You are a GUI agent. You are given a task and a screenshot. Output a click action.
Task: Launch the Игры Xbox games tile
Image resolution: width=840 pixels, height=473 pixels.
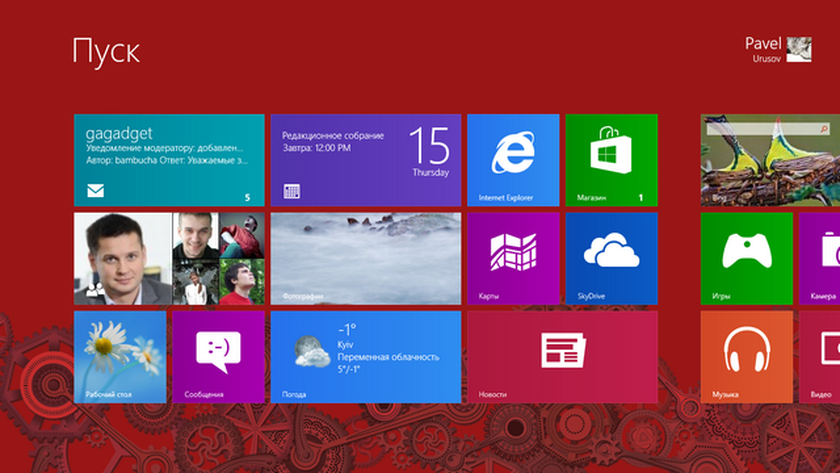pyautogui.click(x=746, y=258)
